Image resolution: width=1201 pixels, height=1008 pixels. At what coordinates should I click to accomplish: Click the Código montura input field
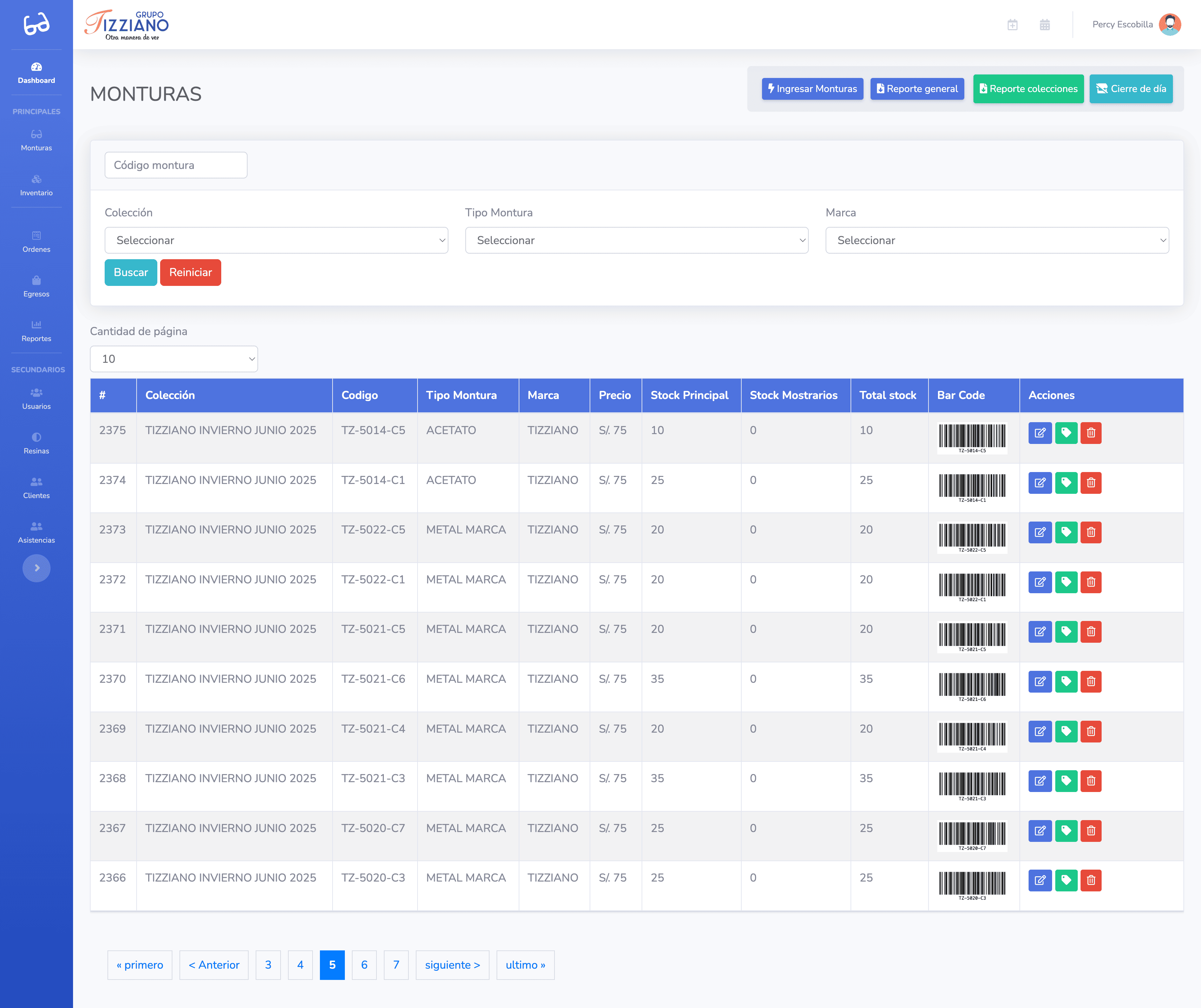point(176,165)
